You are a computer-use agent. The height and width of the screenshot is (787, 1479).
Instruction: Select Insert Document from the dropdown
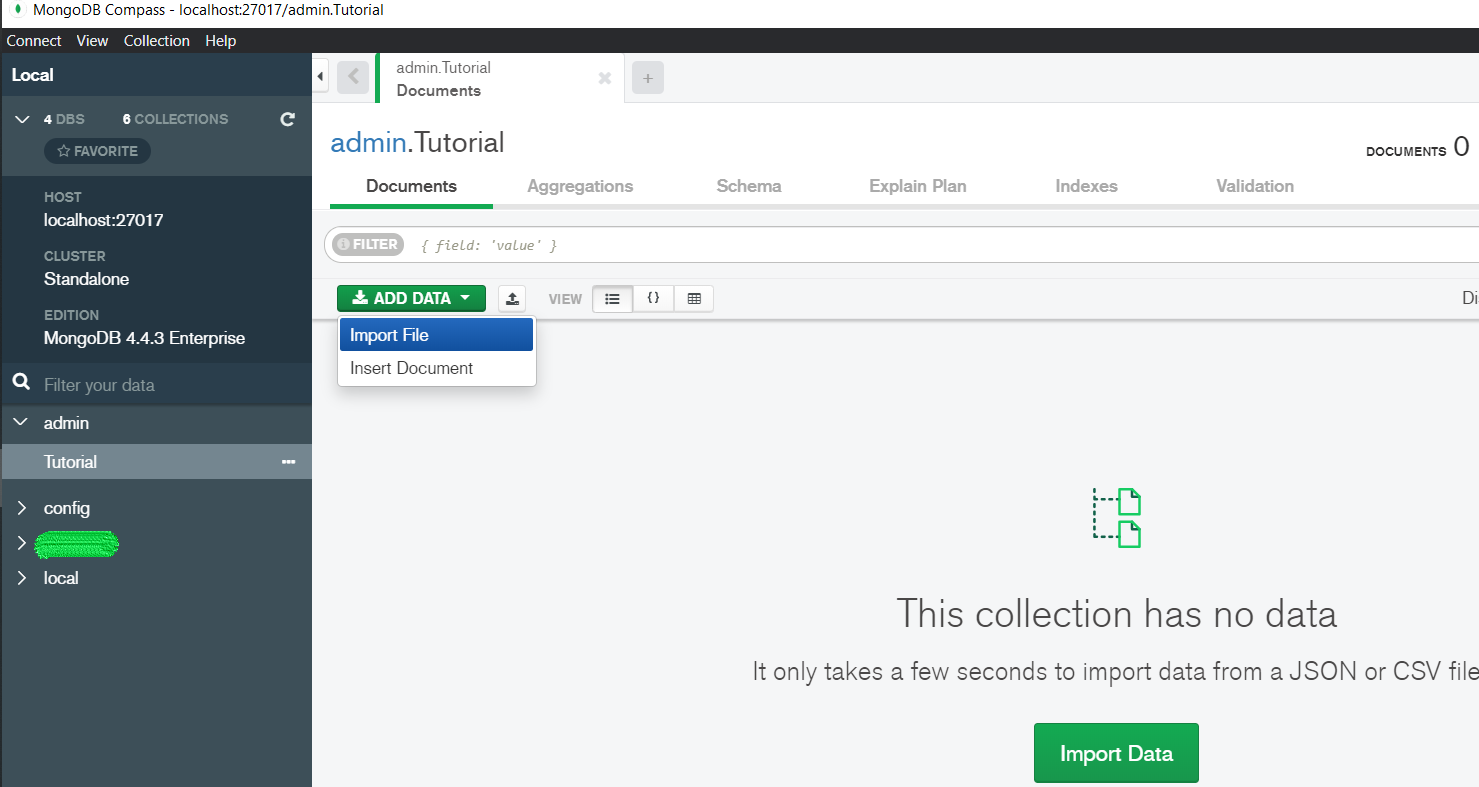[x=411, y=368]
